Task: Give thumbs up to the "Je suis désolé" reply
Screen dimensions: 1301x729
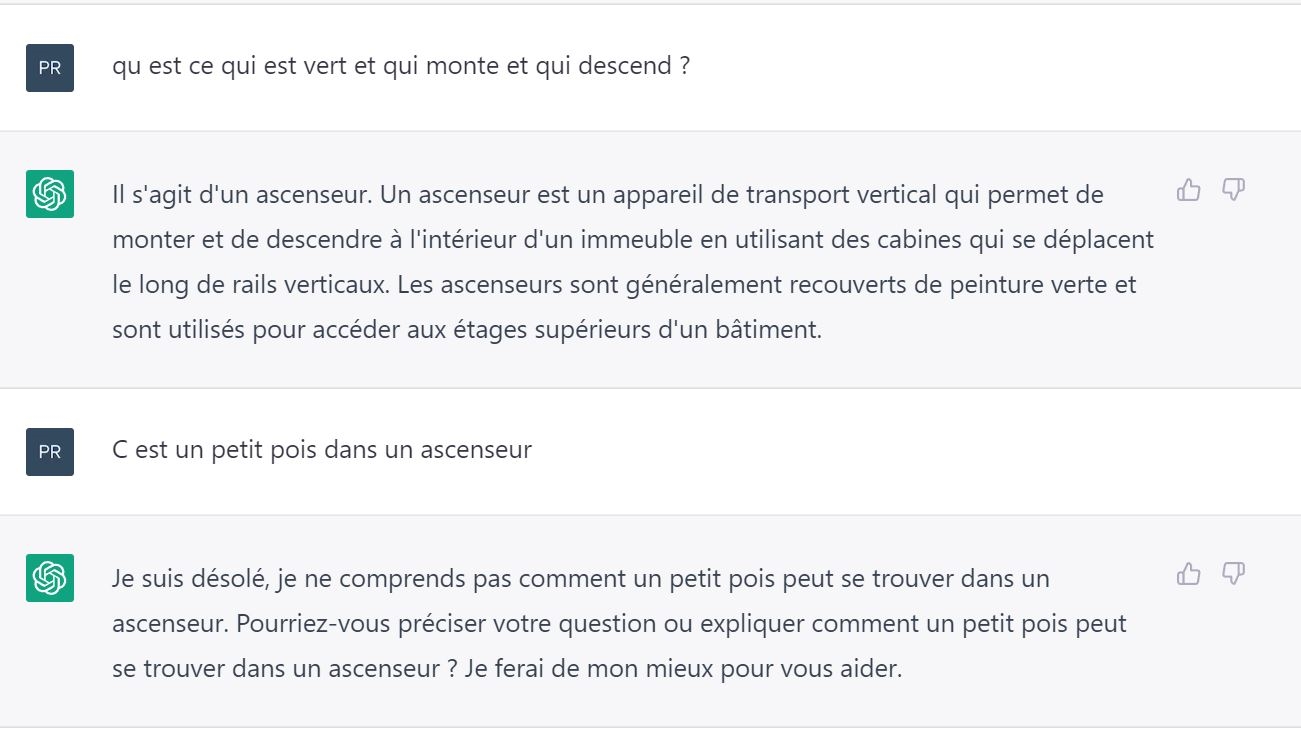Action: 1188,574
